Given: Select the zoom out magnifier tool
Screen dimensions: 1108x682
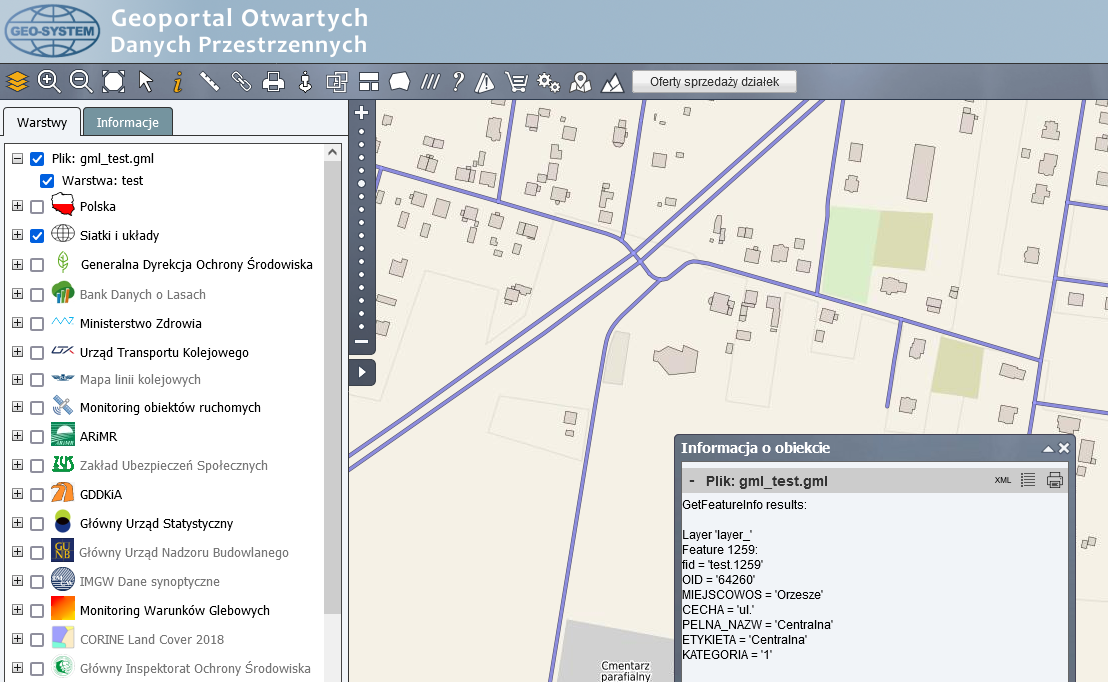Looking at the screenshot, I should (x=81, y=82).
